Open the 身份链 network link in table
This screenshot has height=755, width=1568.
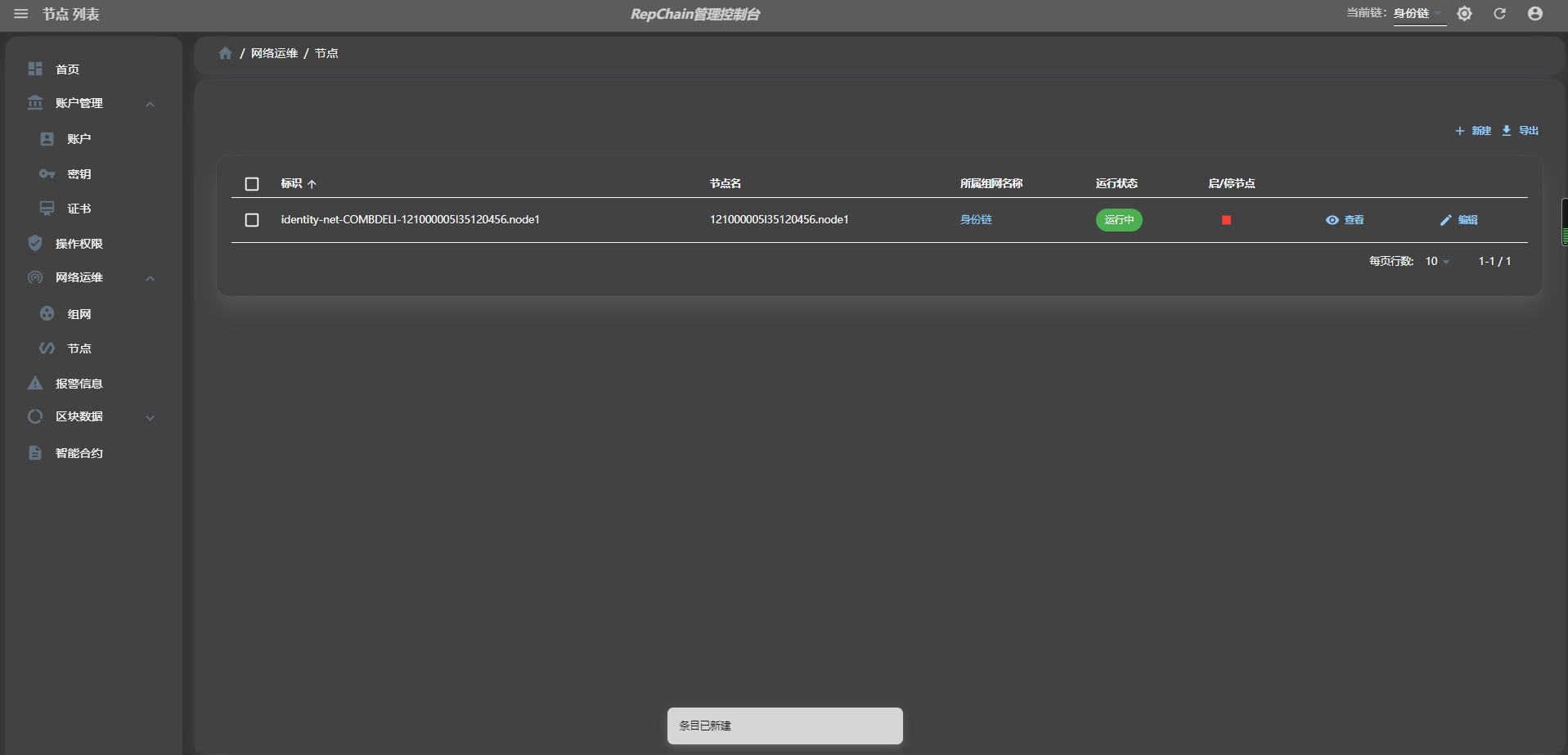pyautogui.click(x=976, y=220)
